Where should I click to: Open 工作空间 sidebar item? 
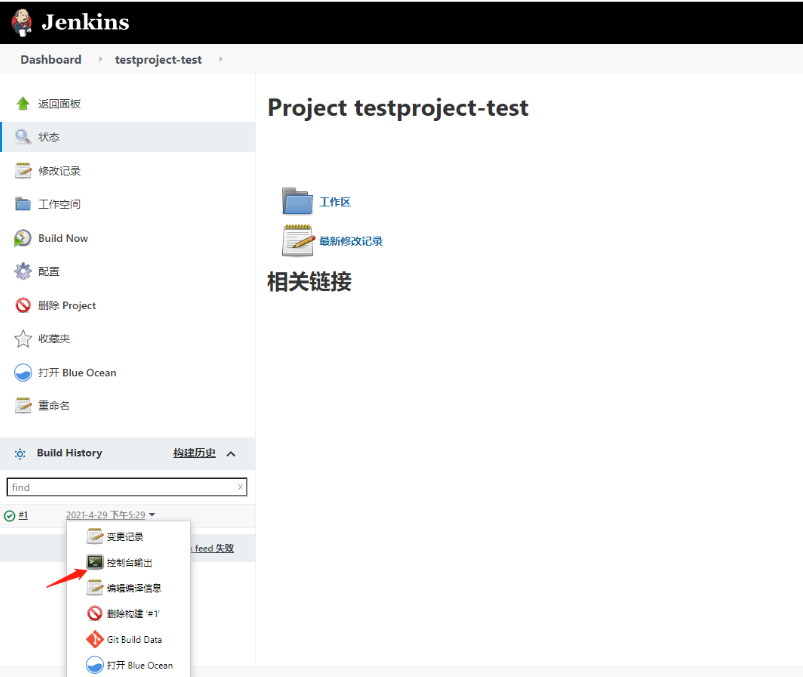[59, 204]
